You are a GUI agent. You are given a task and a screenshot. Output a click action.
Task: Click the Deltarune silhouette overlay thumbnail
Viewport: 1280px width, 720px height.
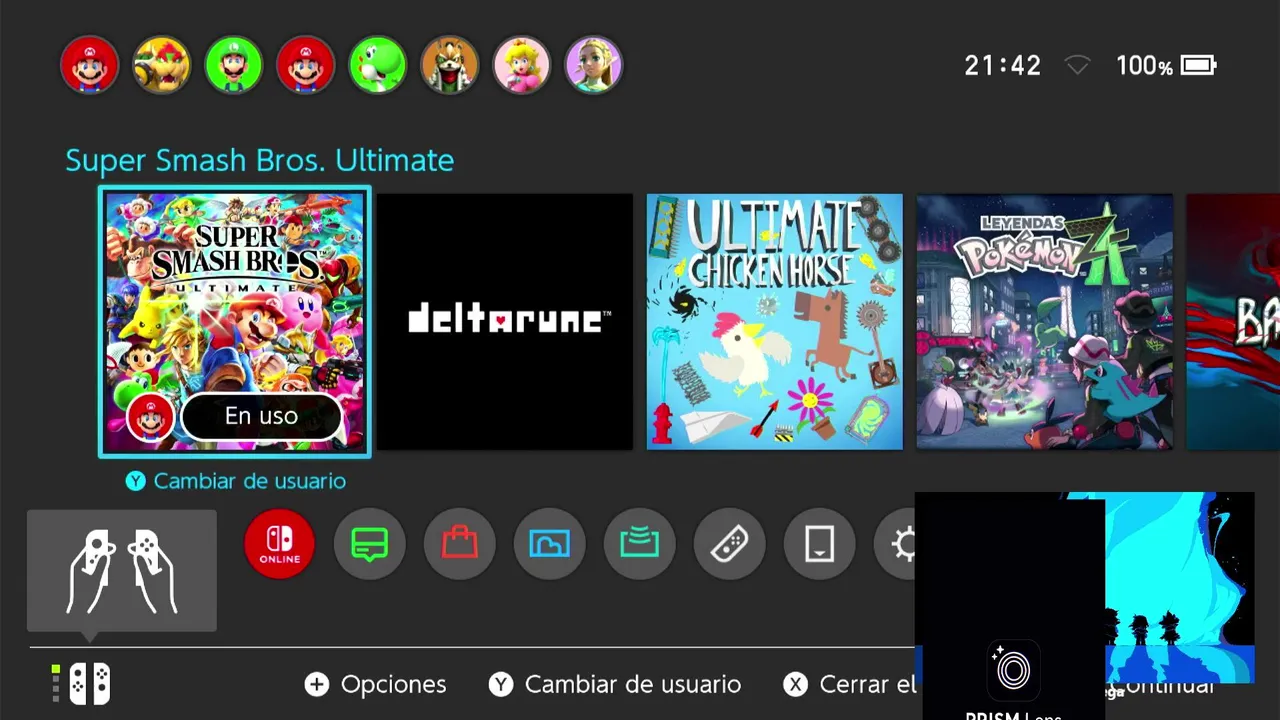1179,588
